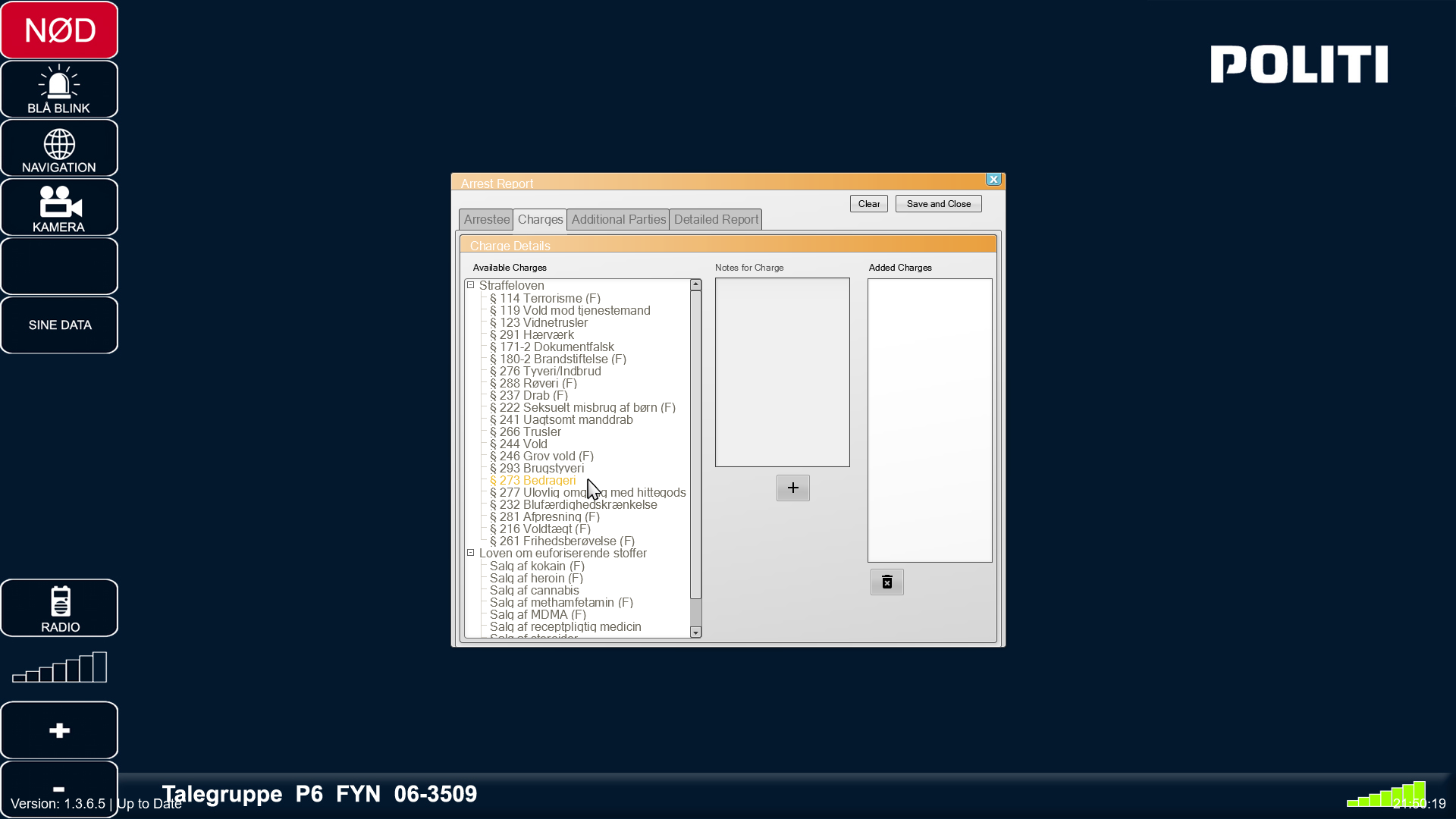This screenshot has width=1456, height=819.
Task: Switch to the Additional Parties tab
Action: (x=618, y=220)
